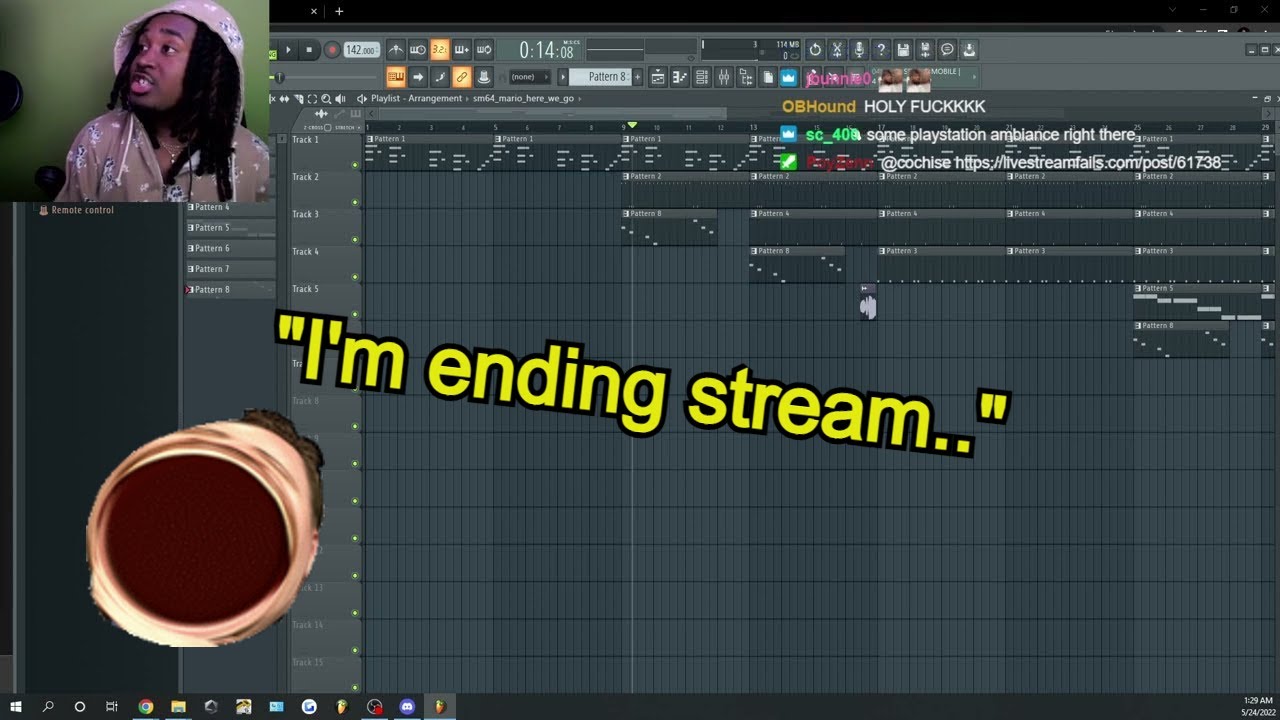
Task: Toggle typing keyboard to piano icon
Action: 396,77
